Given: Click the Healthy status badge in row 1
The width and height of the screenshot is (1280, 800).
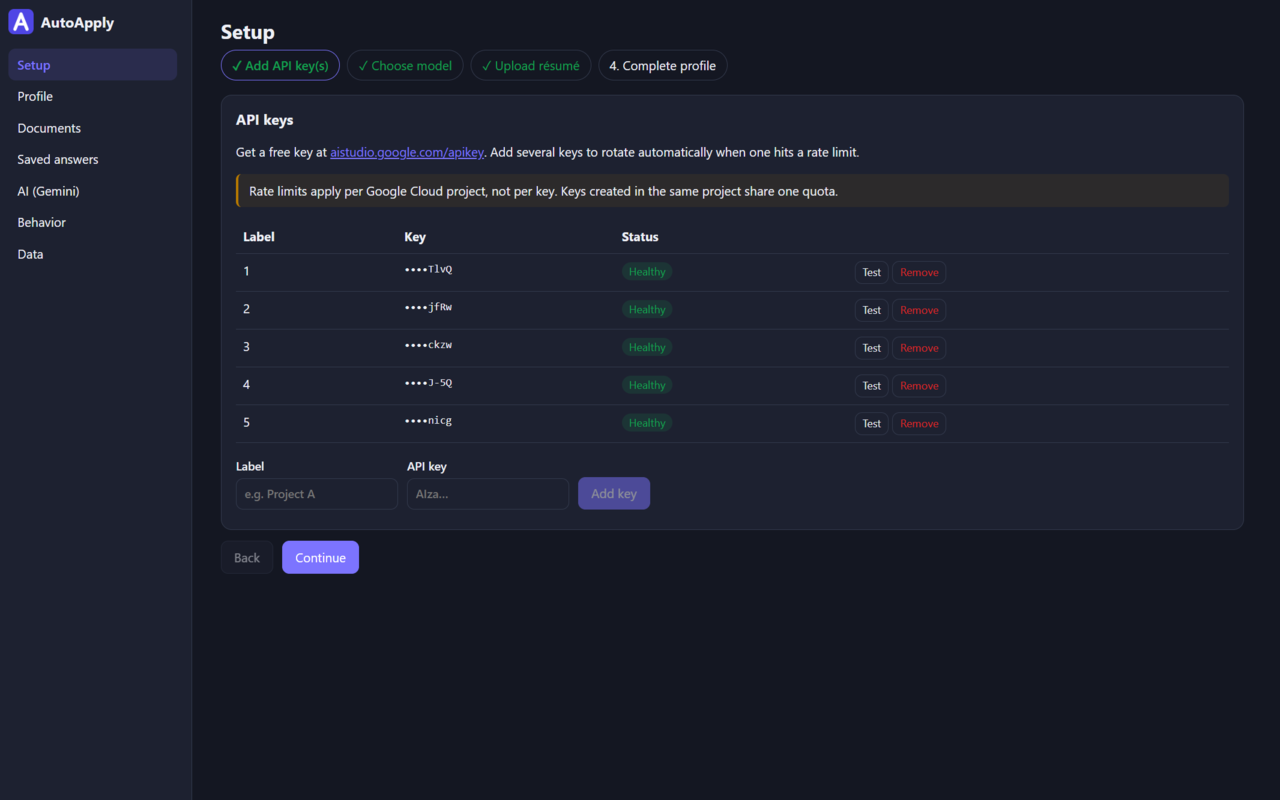Looking at the screenshot, I should click(647, 272).
